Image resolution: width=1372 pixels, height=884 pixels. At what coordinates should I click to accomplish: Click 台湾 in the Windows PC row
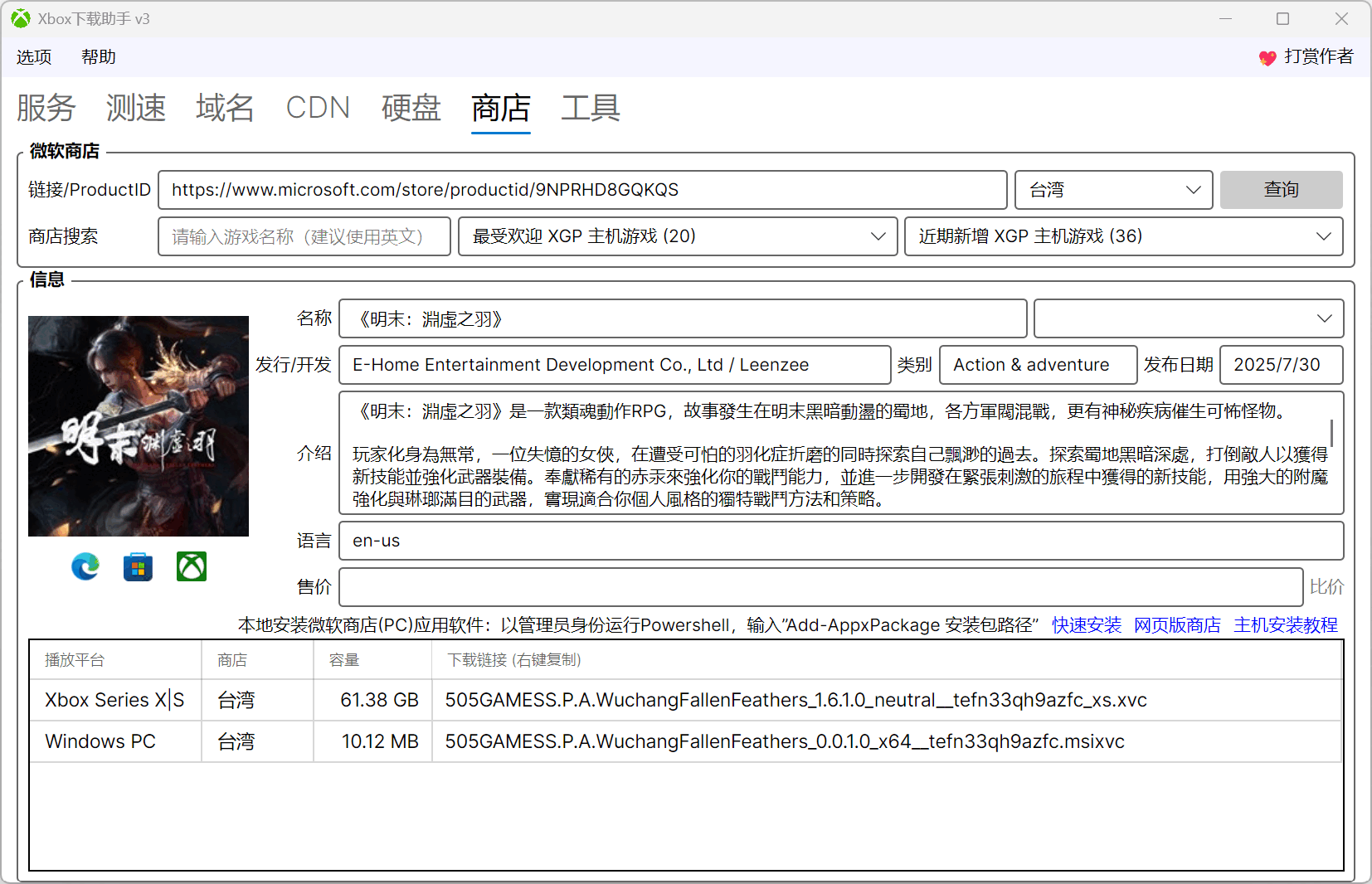257,741
